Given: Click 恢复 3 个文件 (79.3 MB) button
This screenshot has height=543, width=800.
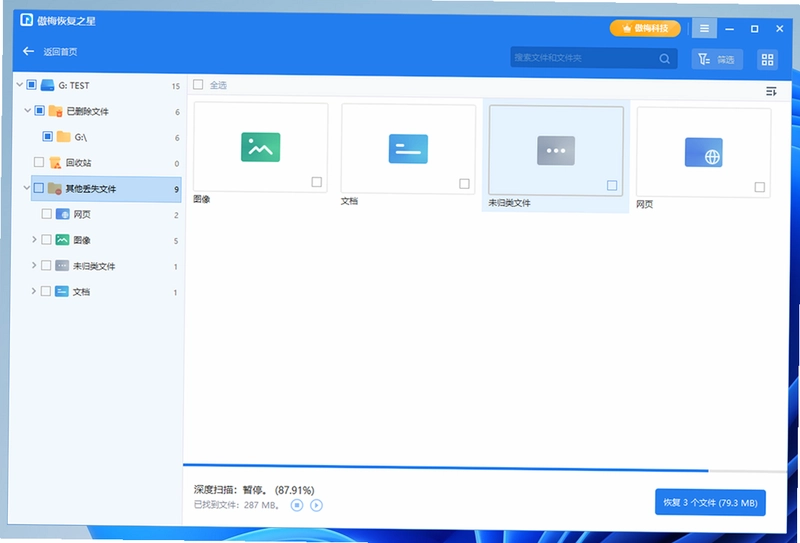Looking at the screenshot, I should 710,503.
